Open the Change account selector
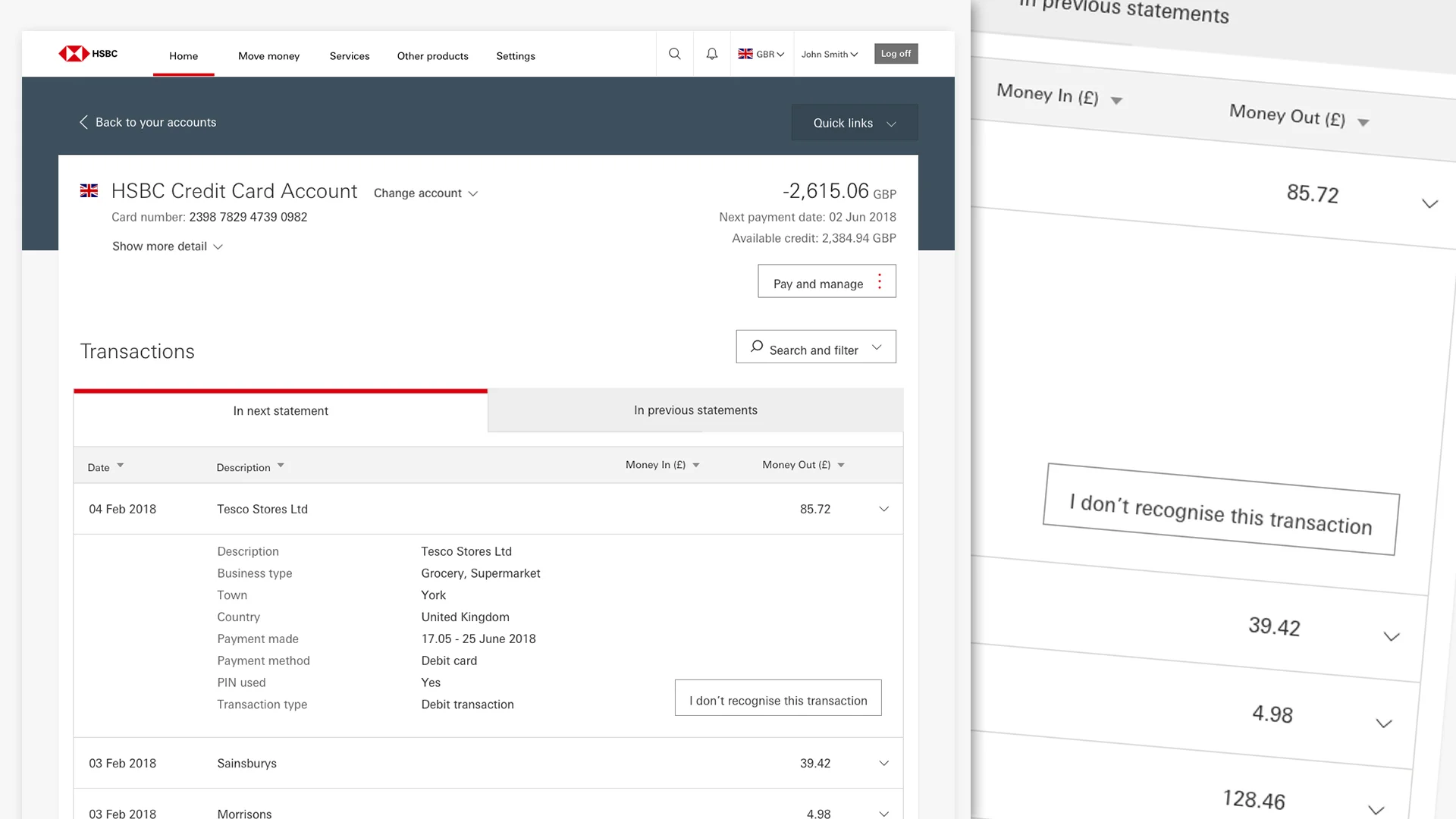The width and height of the screenshot is (1456, 819). (425, 193)
